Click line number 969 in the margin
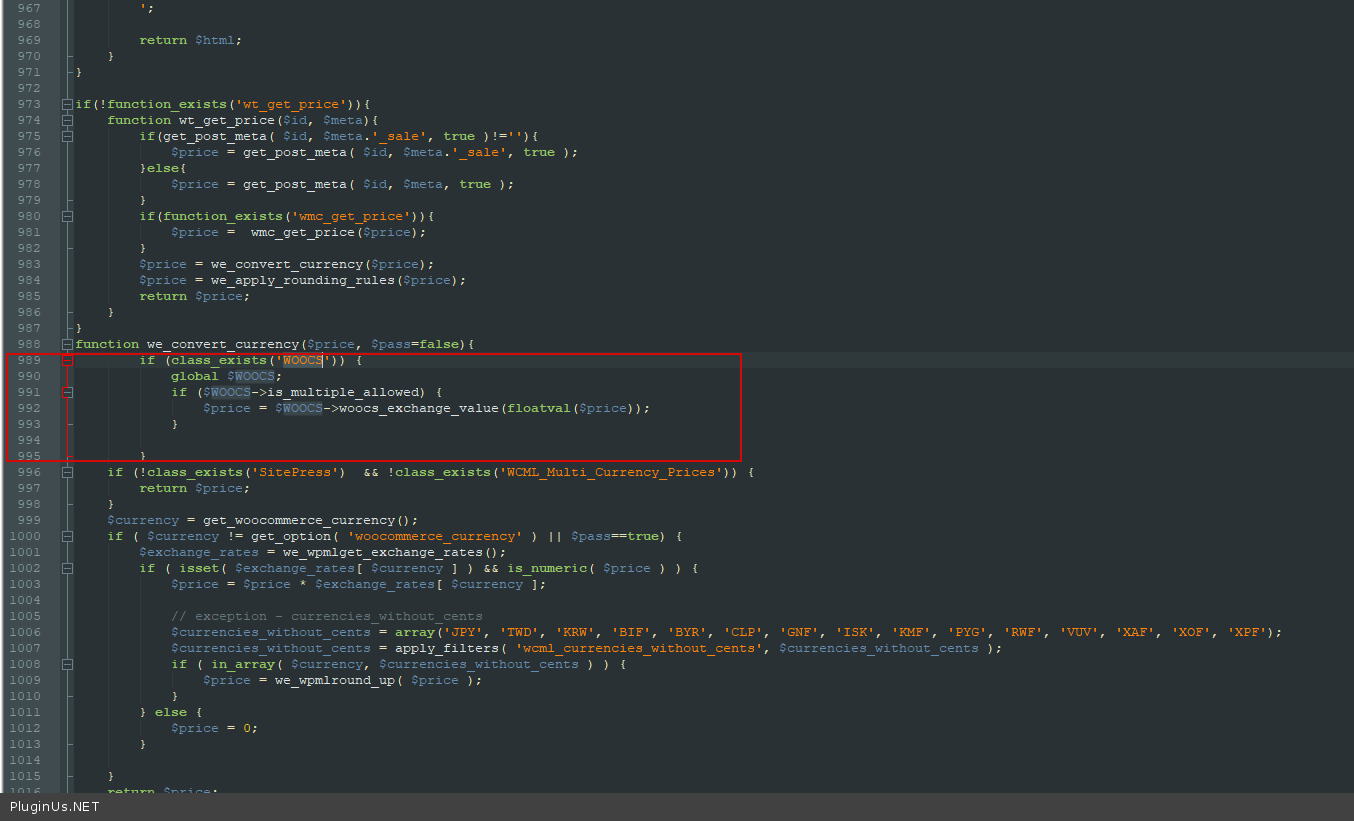 point(29,40)
